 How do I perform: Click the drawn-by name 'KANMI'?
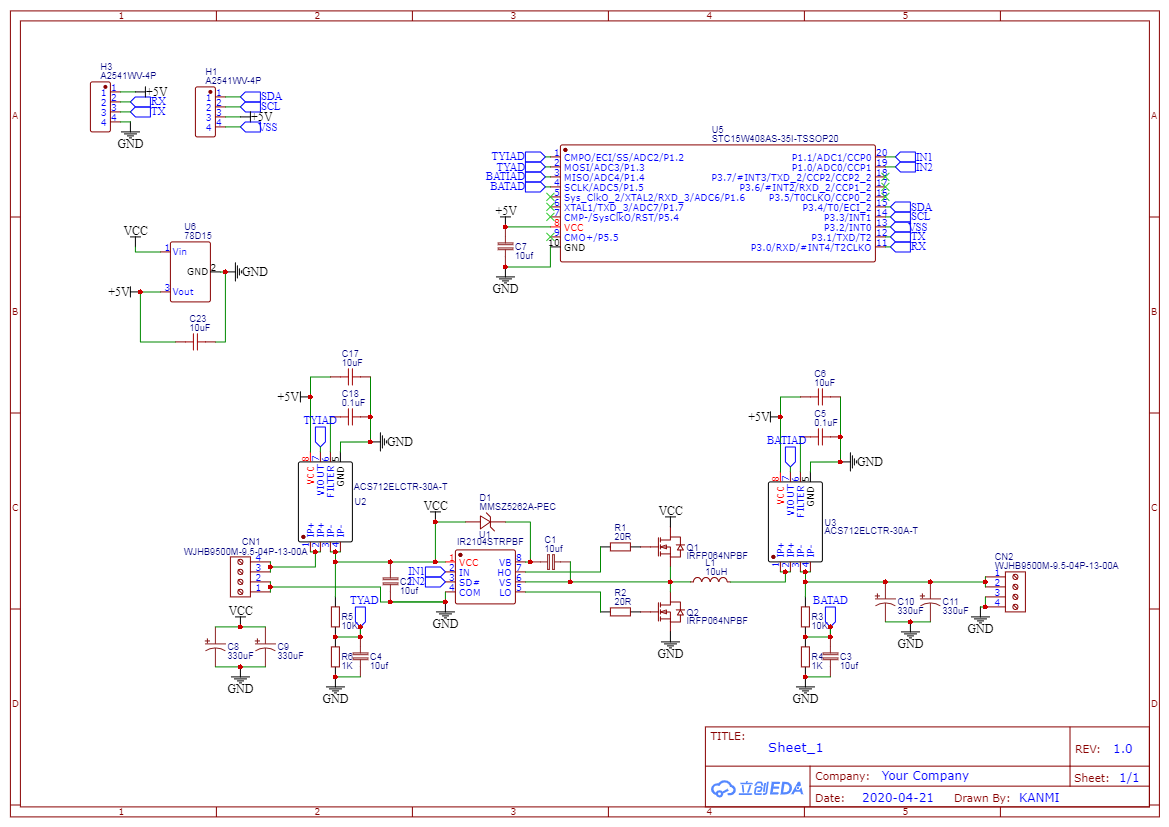pyautogui.click(x=1039, y=797)
